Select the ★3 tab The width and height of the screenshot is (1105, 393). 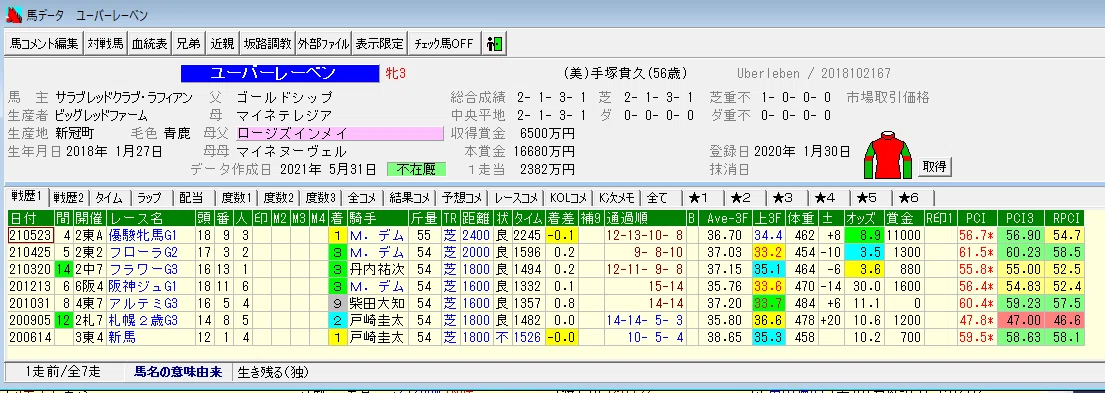(x=784, y=198)
